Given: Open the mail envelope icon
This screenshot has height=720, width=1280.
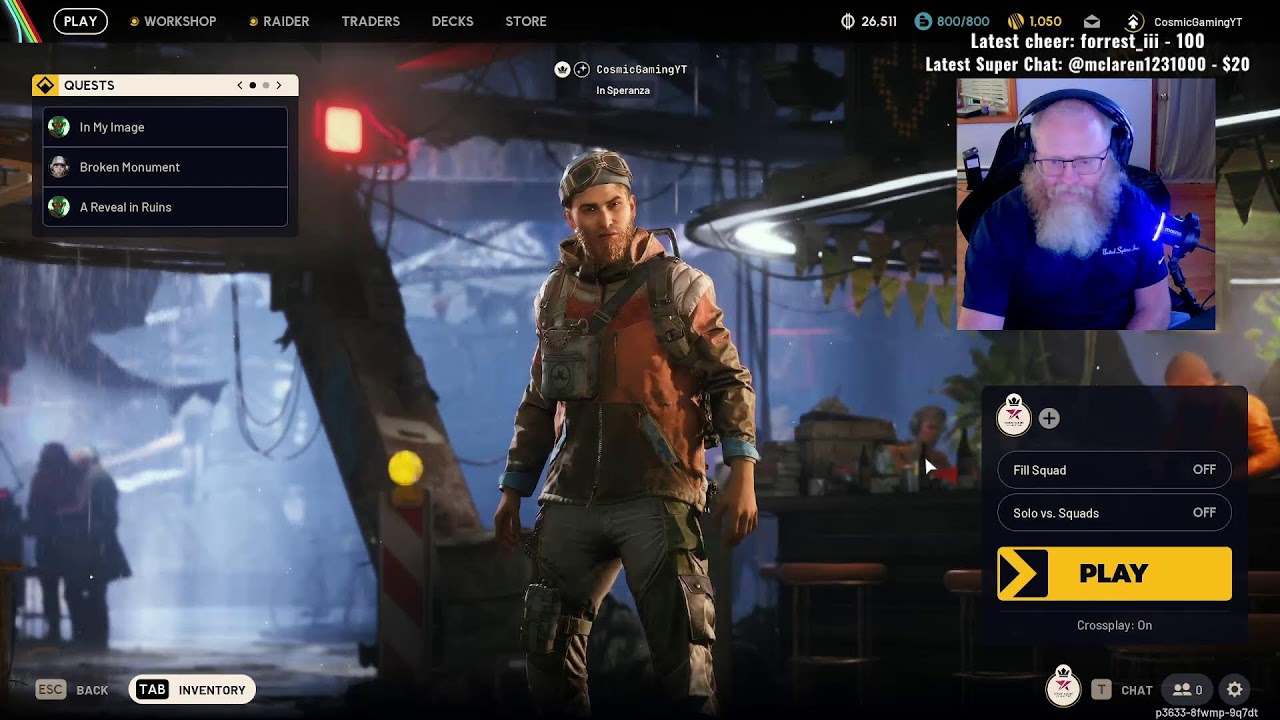Looking at the screenshot, I should tap(1092, 21).
